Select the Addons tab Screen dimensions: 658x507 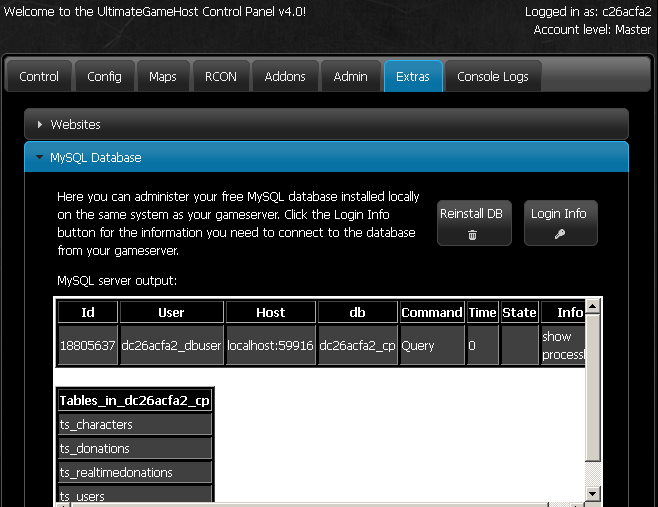(x=285, y=76)
